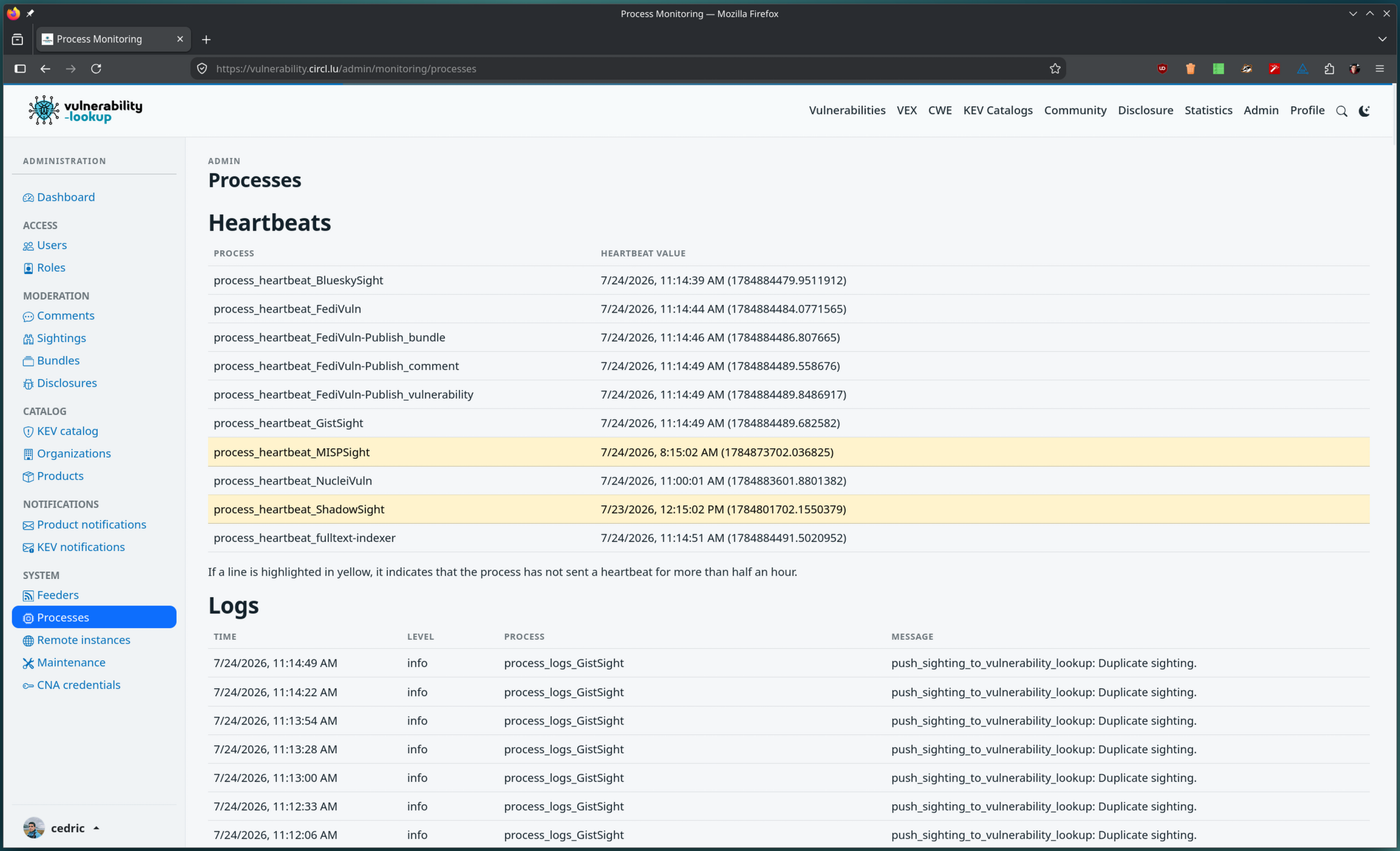1400x851 pixels.
Task: Click the page vertical scrollbar
Action: click(1395, 115)
